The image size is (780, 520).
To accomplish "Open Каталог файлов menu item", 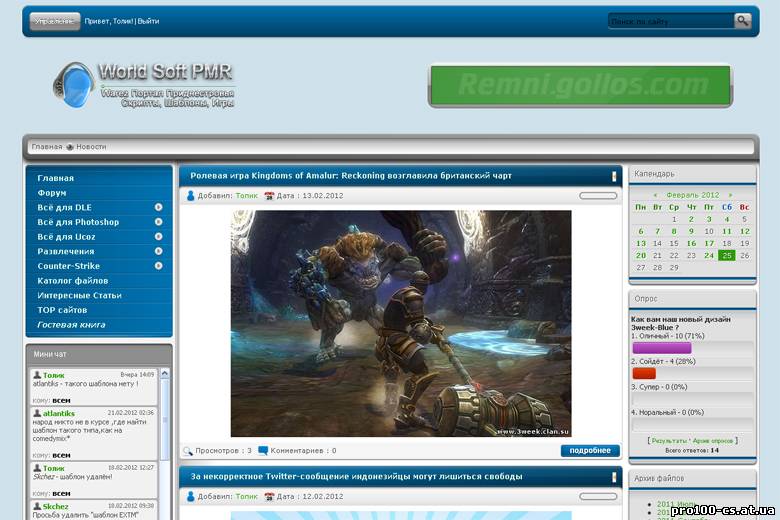I will 73,281.
